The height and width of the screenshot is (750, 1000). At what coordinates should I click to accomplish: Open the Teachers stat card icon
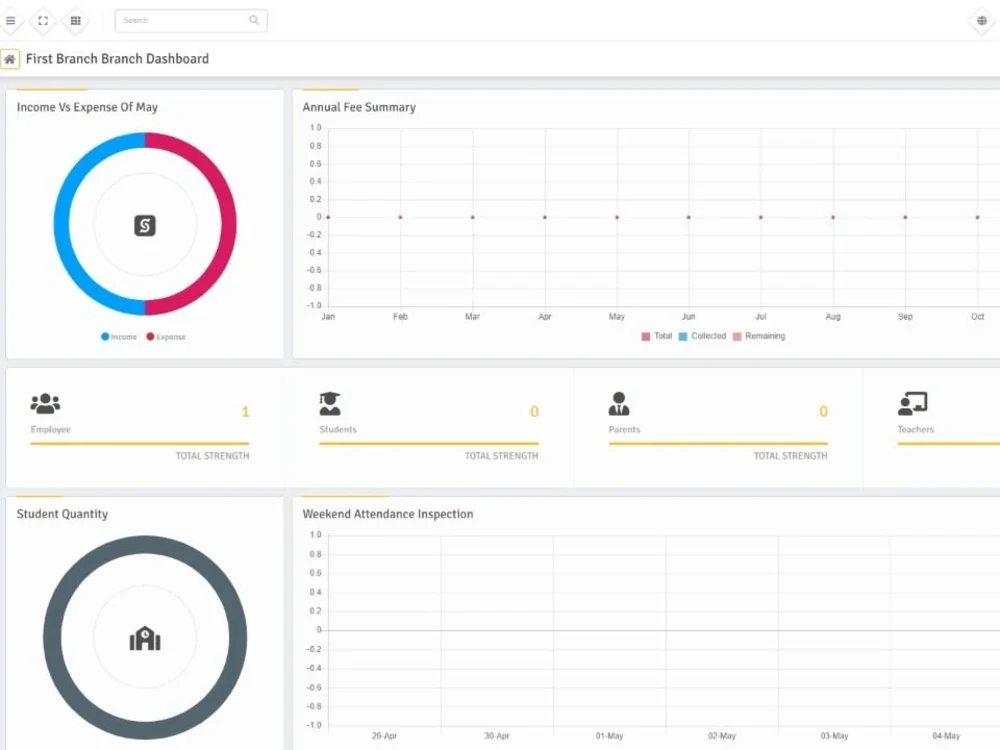(914, 403)
